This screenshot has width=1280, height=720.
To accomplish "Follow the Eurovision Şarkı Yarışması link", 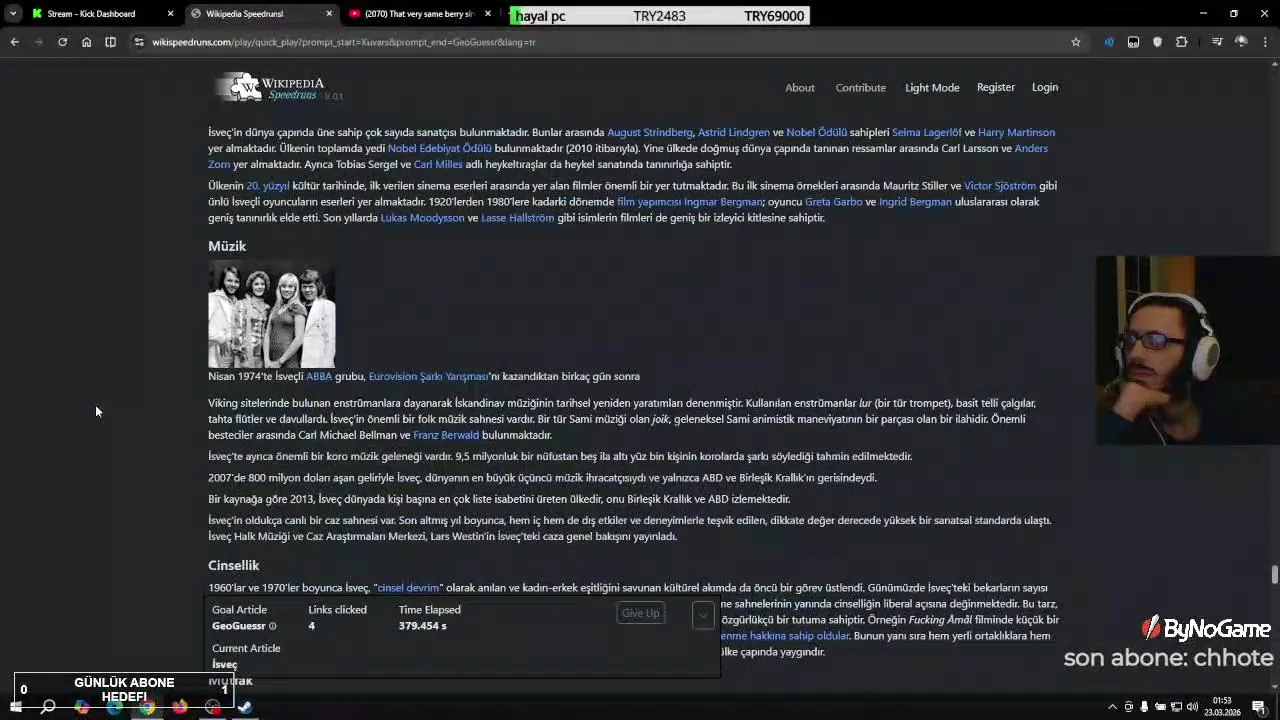I will (429, 376).
